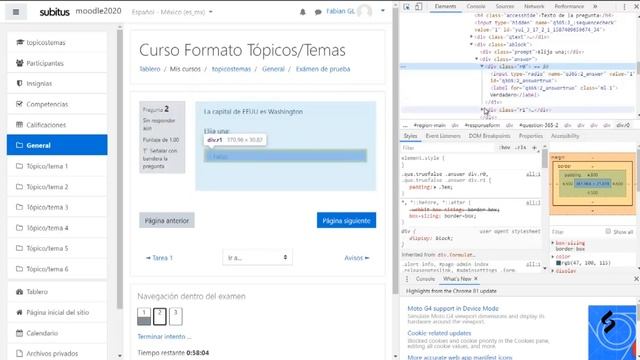Open the Properties pane tab
This screenshot has height=360, width=640.
pyautogui.click(x=531, y=136)
